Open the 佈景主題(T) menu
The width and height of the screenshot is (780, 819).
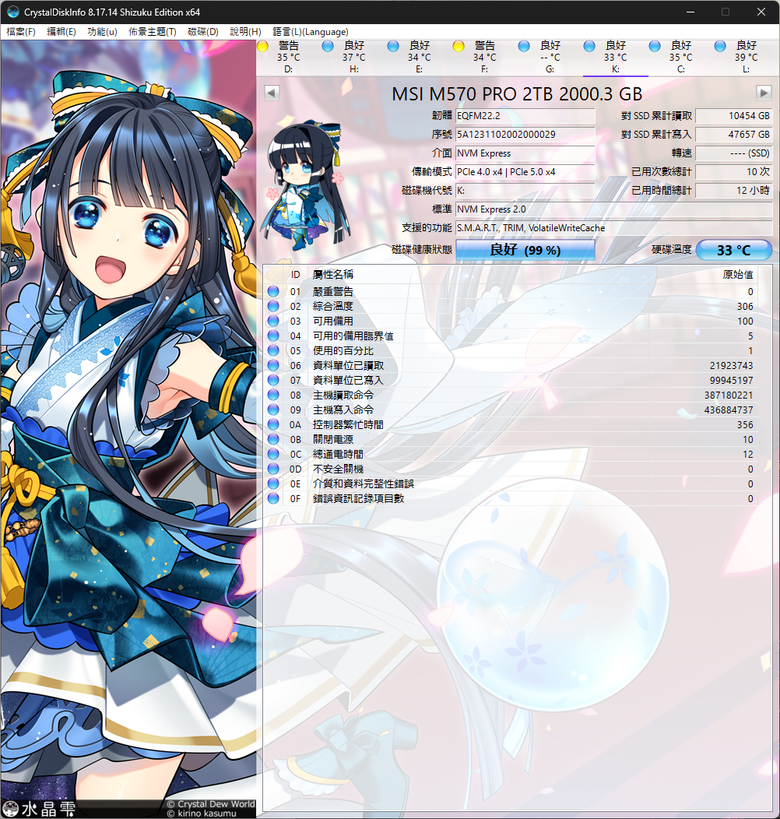(x=152, y=32)
